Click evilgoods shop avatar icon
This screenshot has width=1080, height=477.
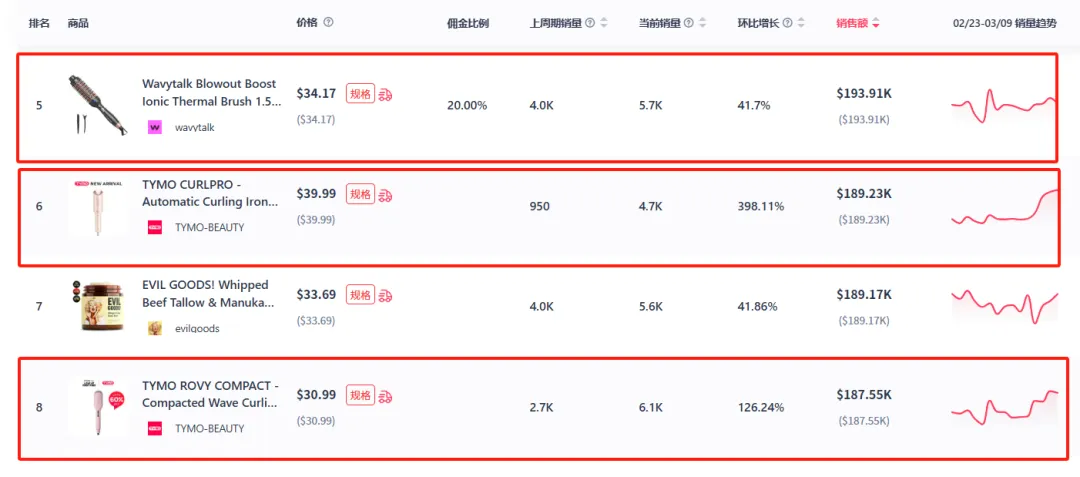pos(155,328)
